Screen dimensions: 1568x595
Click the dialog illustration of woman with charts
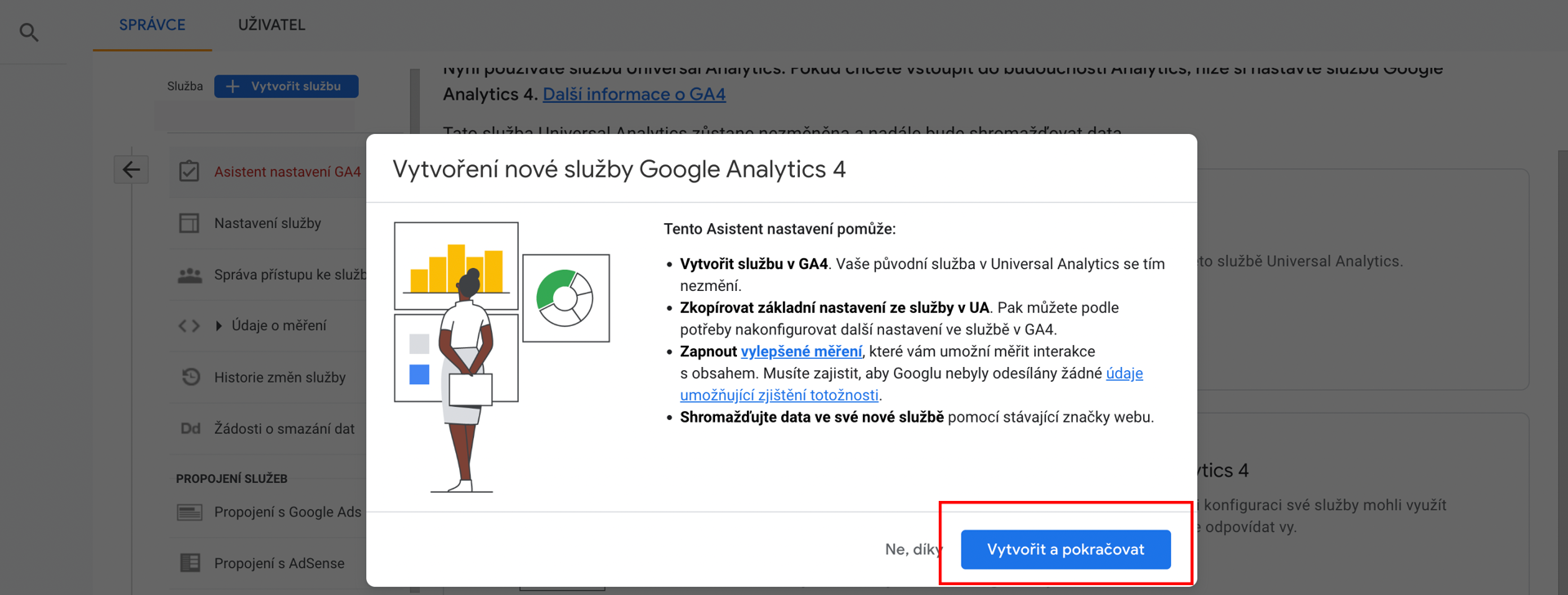[502, 356]
